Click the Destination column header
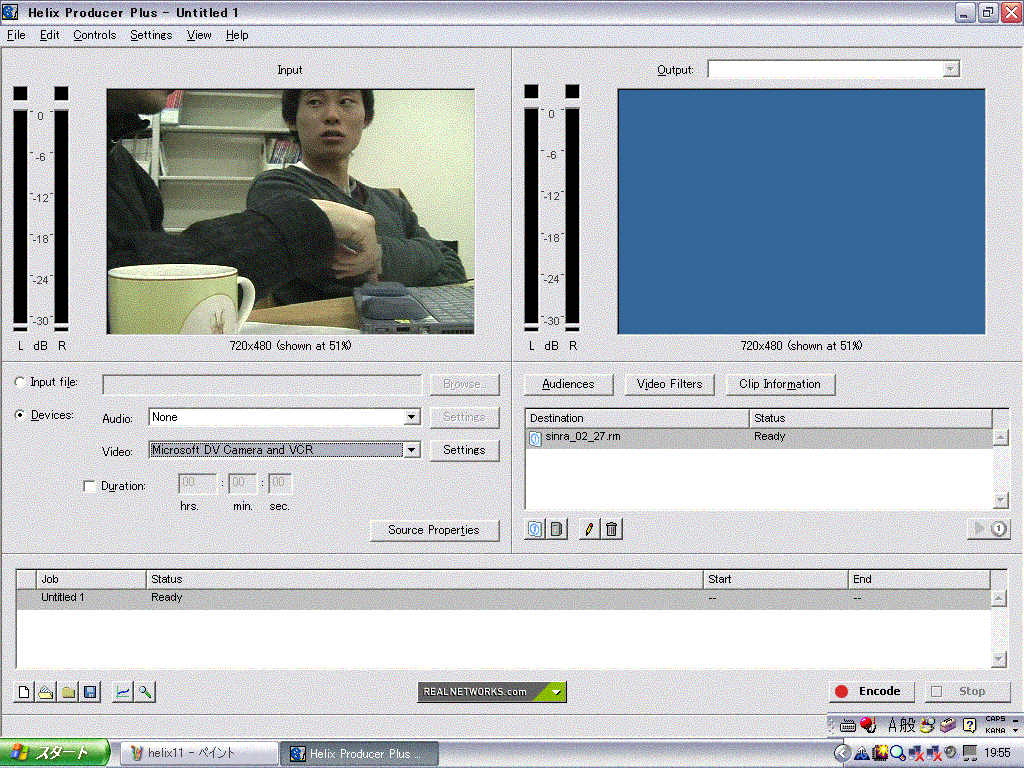Image resolution: width=1024 pixels, height=768 pixels. pos(637,418)
